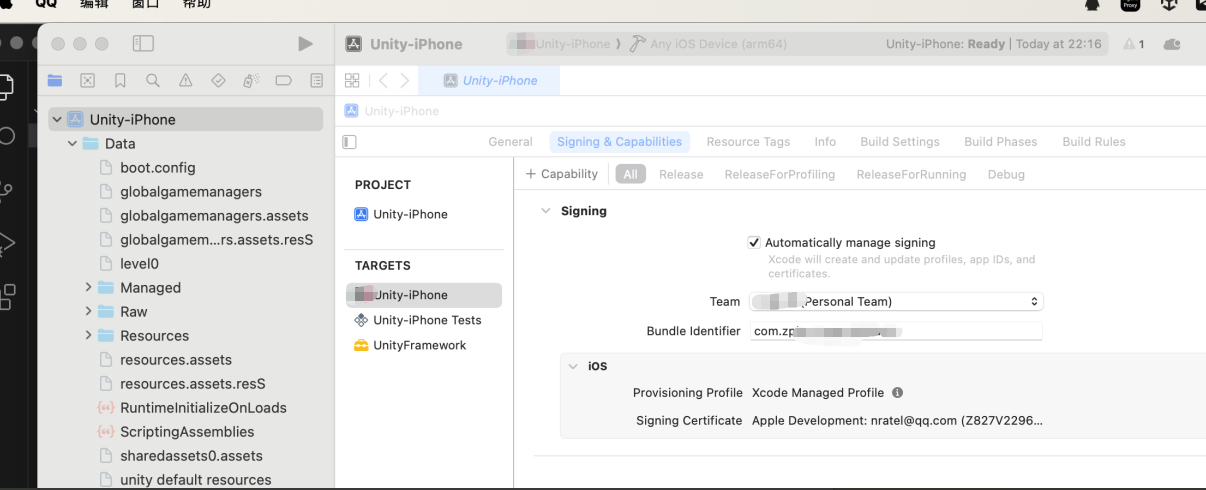1206x490 pixels.
Task: Show the warning count indicator
Action: click(1134, 44)
